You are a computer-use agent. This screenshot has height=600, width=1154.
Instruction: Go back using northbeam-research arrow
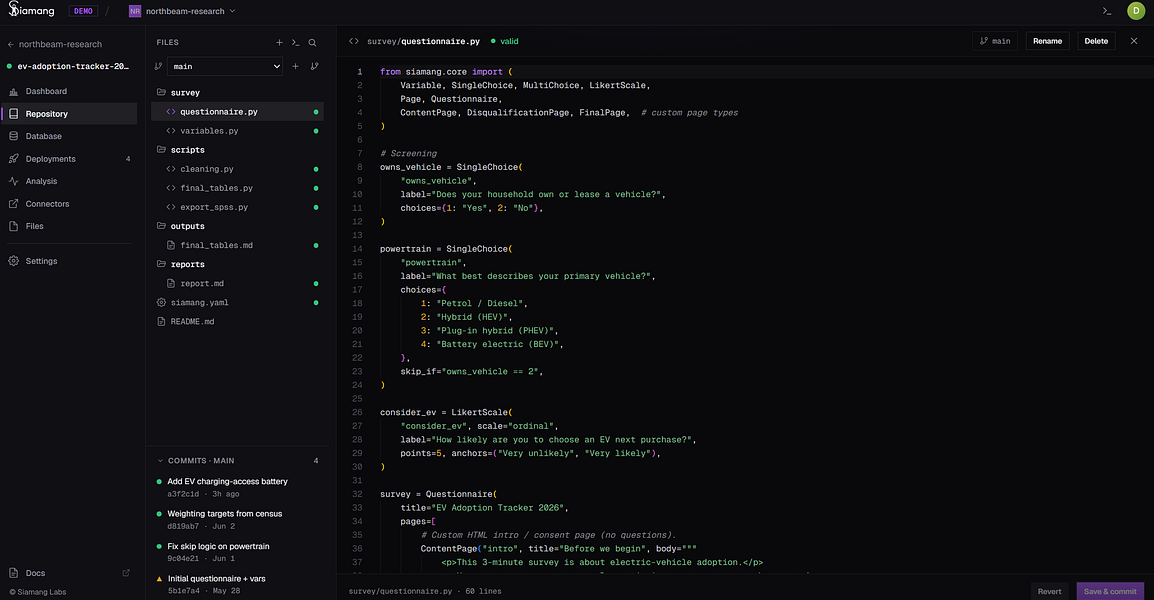coord(11,44)
